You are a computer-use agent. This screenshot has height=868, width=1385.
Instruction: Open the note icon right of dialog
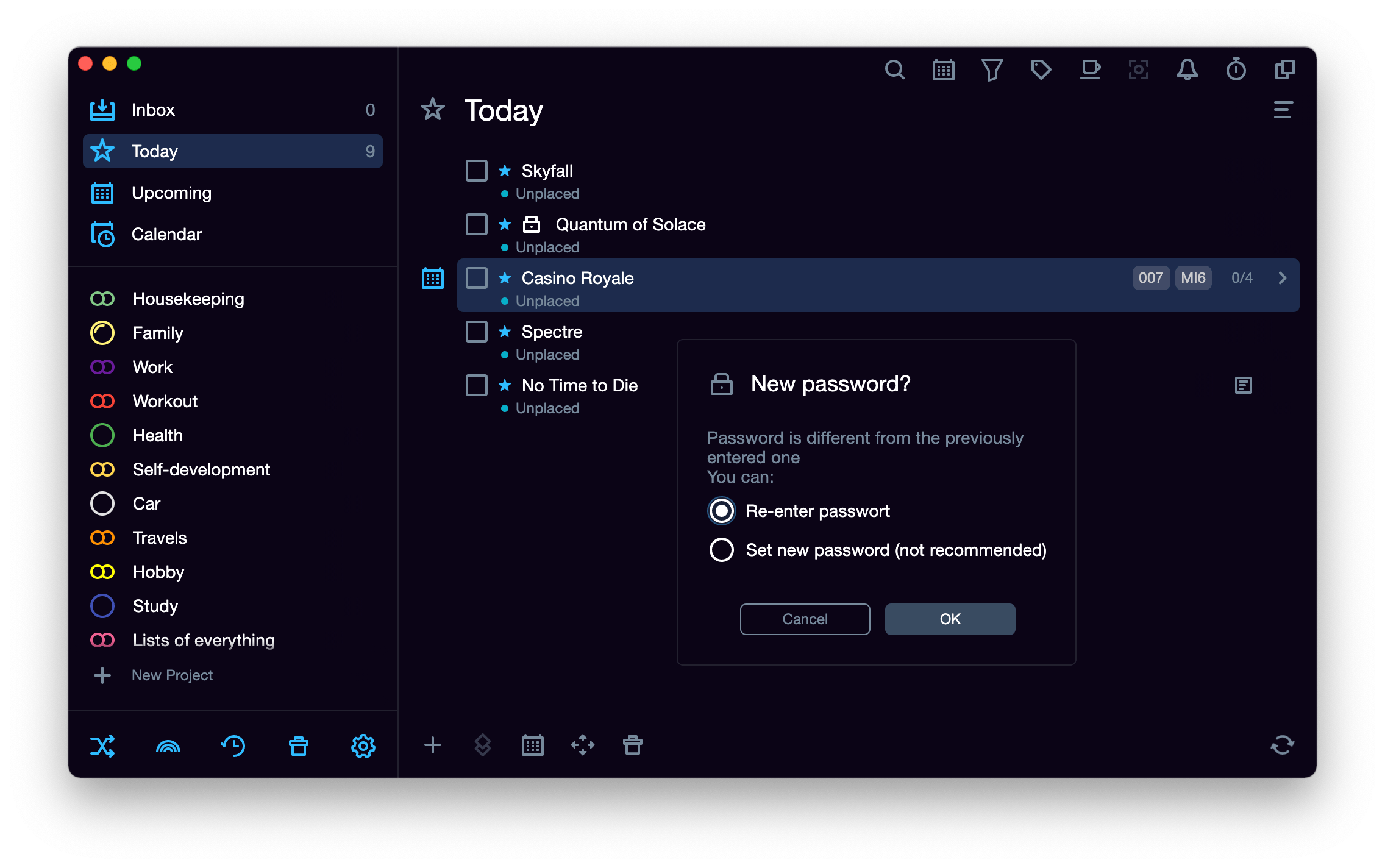click(1244, 385)
